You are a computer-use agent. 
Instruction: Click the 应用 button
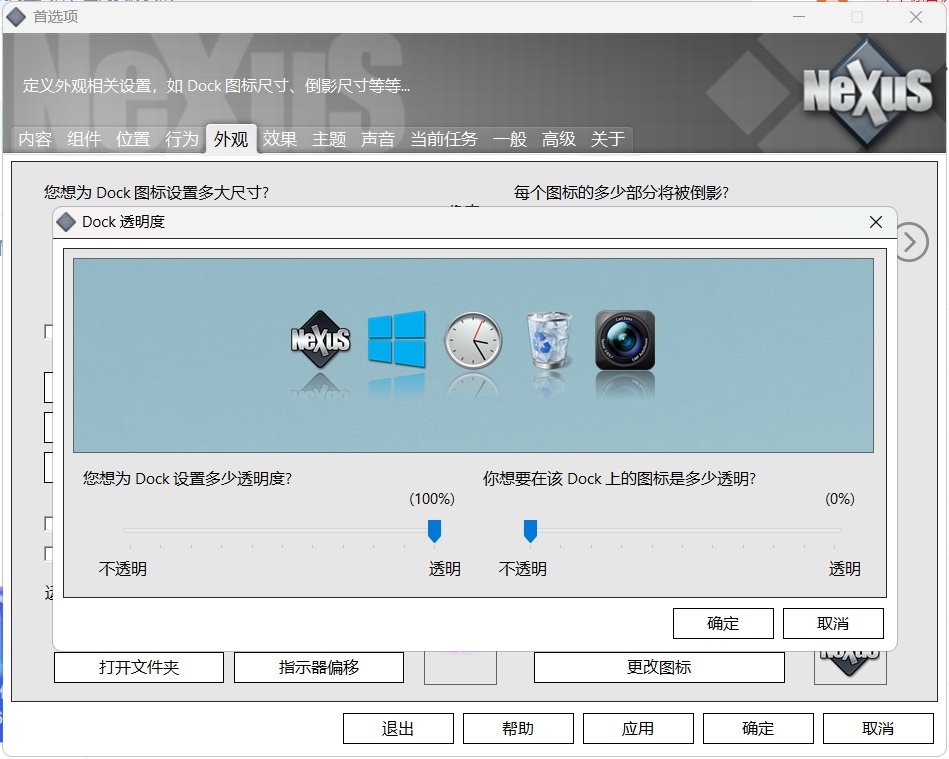click(638, 728)
